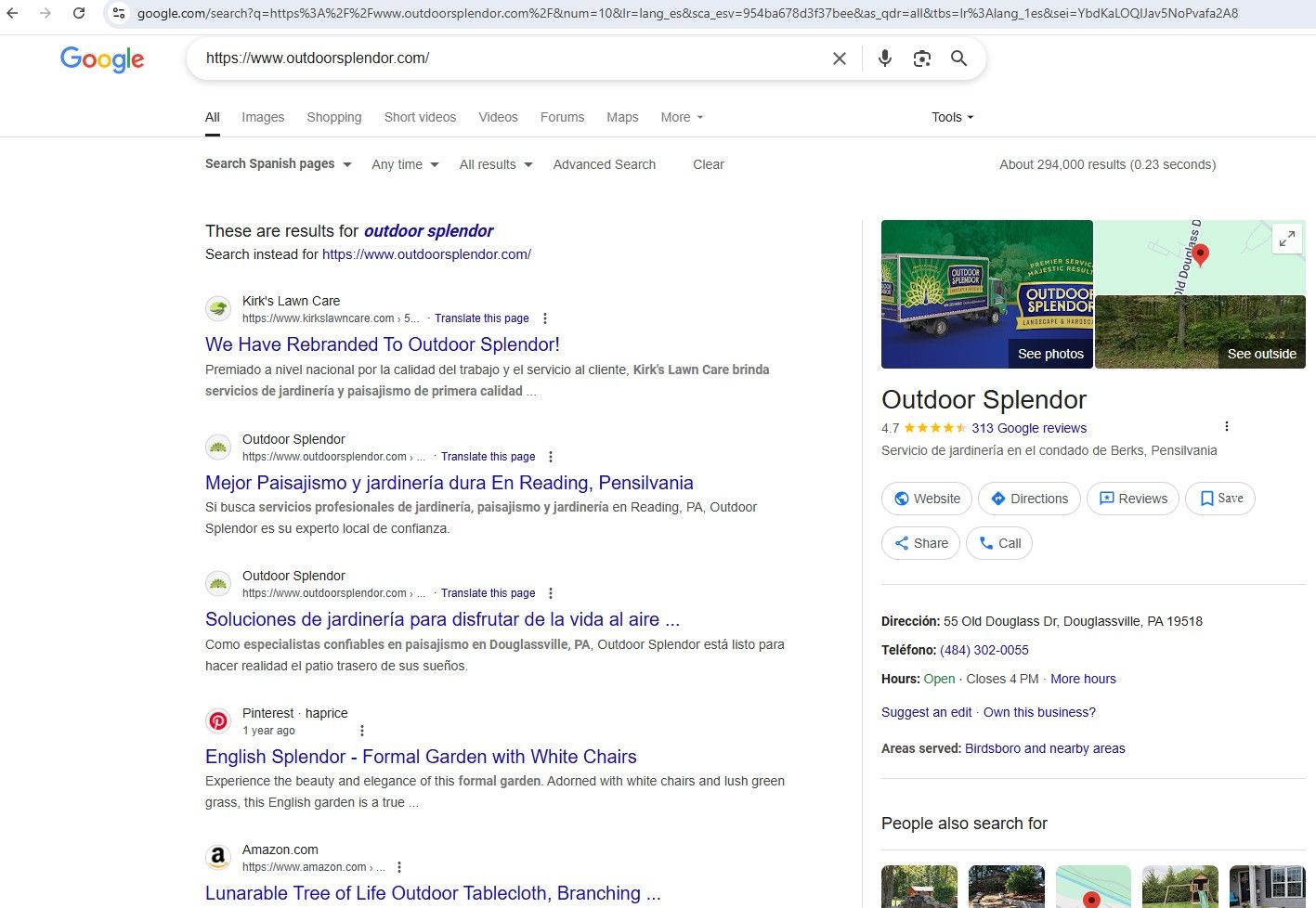The height and width of the screenshot is (908, 1316).
Task: Open 'English Splendor - Formal Garden' result
Action: (x=421, y=757)
